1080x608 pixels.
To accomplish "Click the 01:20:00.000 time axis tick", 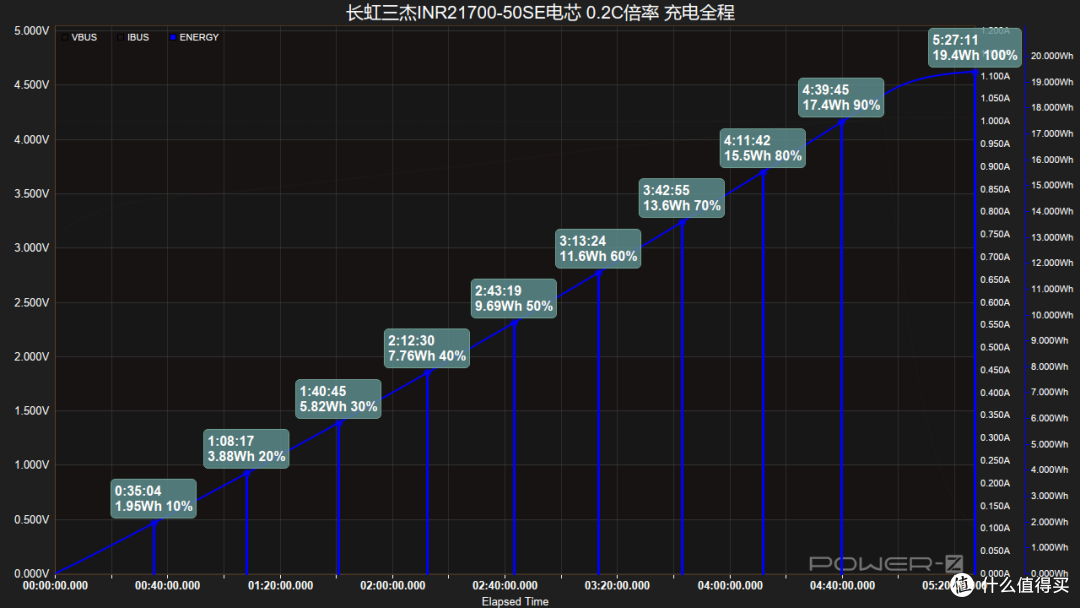I will pyautogui.click(x=280, y=585).
